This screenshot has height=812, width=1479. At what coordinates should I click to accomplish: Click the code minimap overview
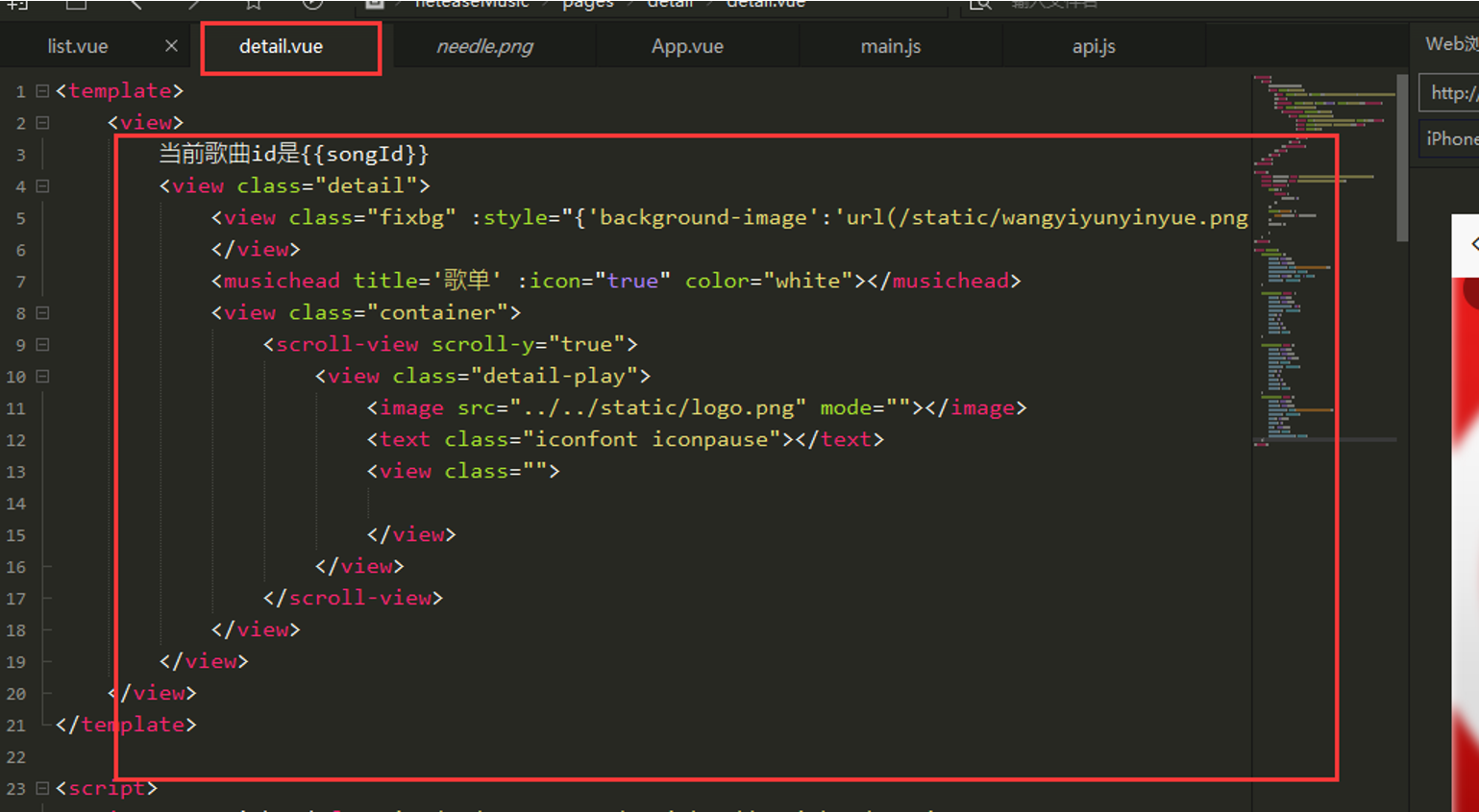[x=1323, y=259]
